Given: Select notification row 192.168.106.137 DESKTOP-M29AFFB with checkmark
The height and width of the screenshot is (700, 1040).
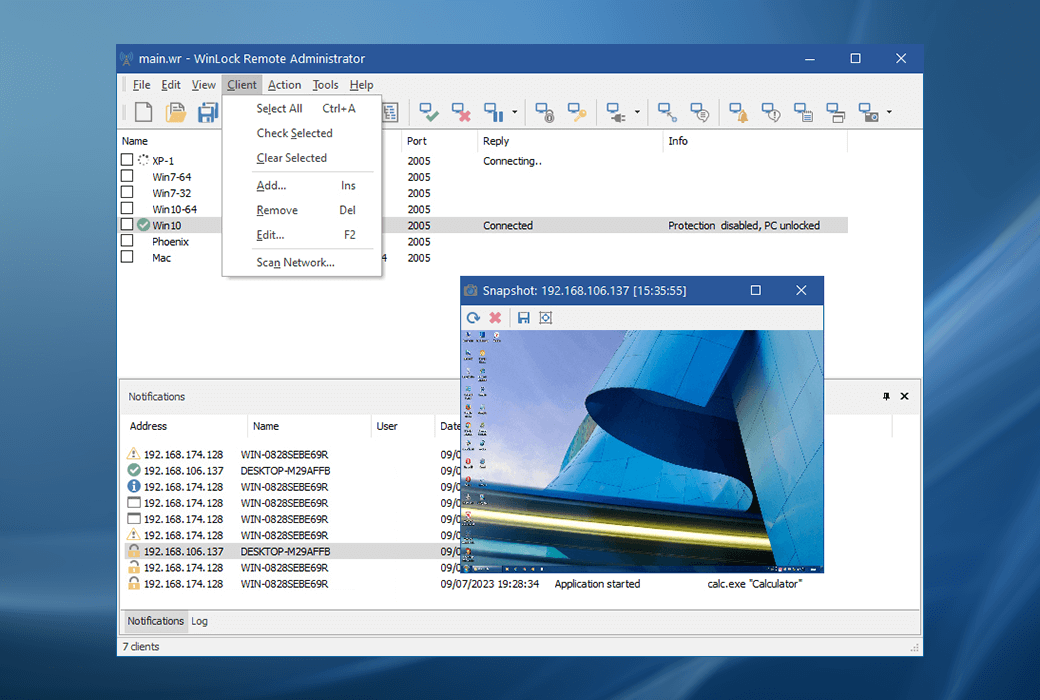Looking at the screenshot, I should (292, 470).
